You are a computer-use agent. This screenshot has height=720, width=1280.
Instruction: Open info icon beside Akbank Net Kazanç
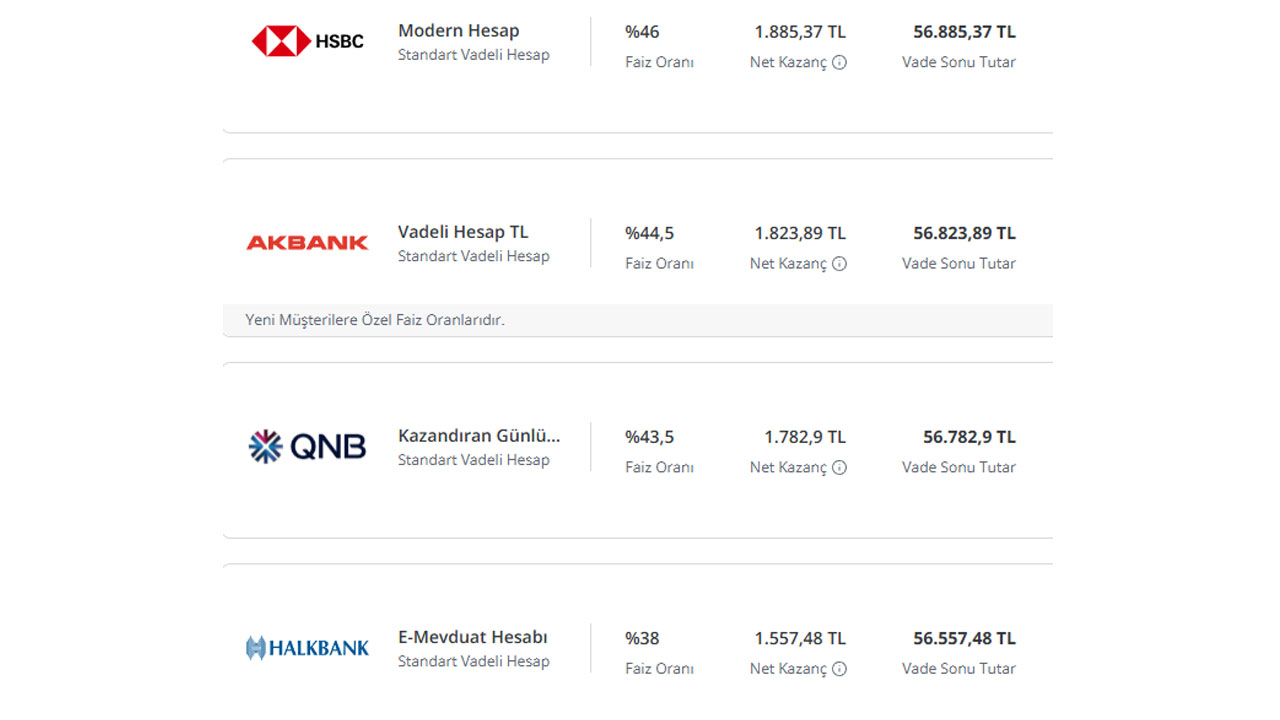[x=840, y=264]
